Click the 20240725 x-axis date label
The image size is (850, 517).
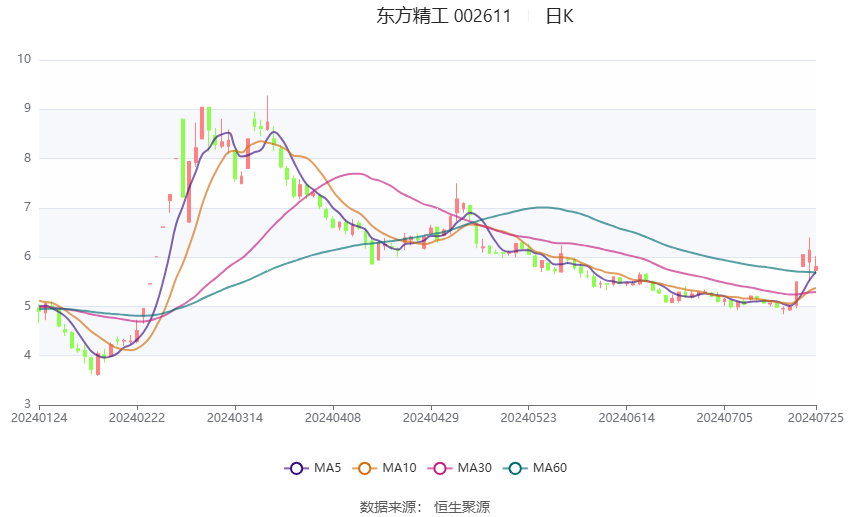point(816,418)
